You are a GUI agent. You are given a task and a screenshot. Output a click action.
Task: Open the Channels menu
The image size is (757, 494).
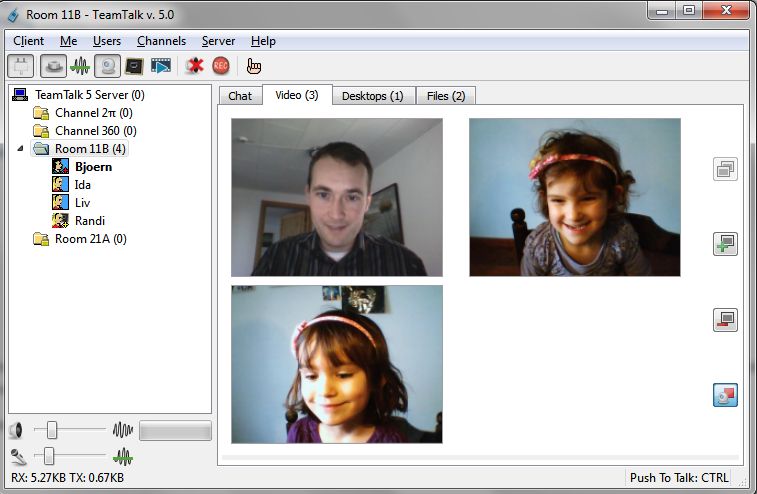point(161,41)
